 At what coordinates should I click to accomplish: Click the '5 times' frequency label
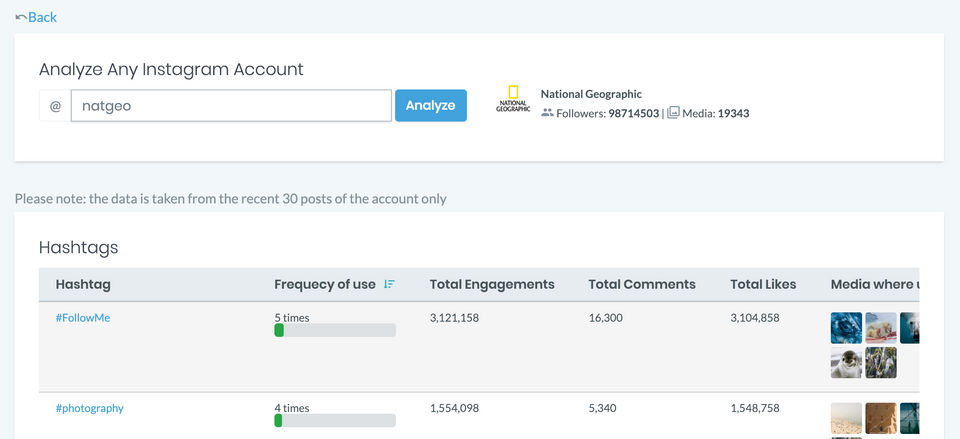click(x=292, y=318)
